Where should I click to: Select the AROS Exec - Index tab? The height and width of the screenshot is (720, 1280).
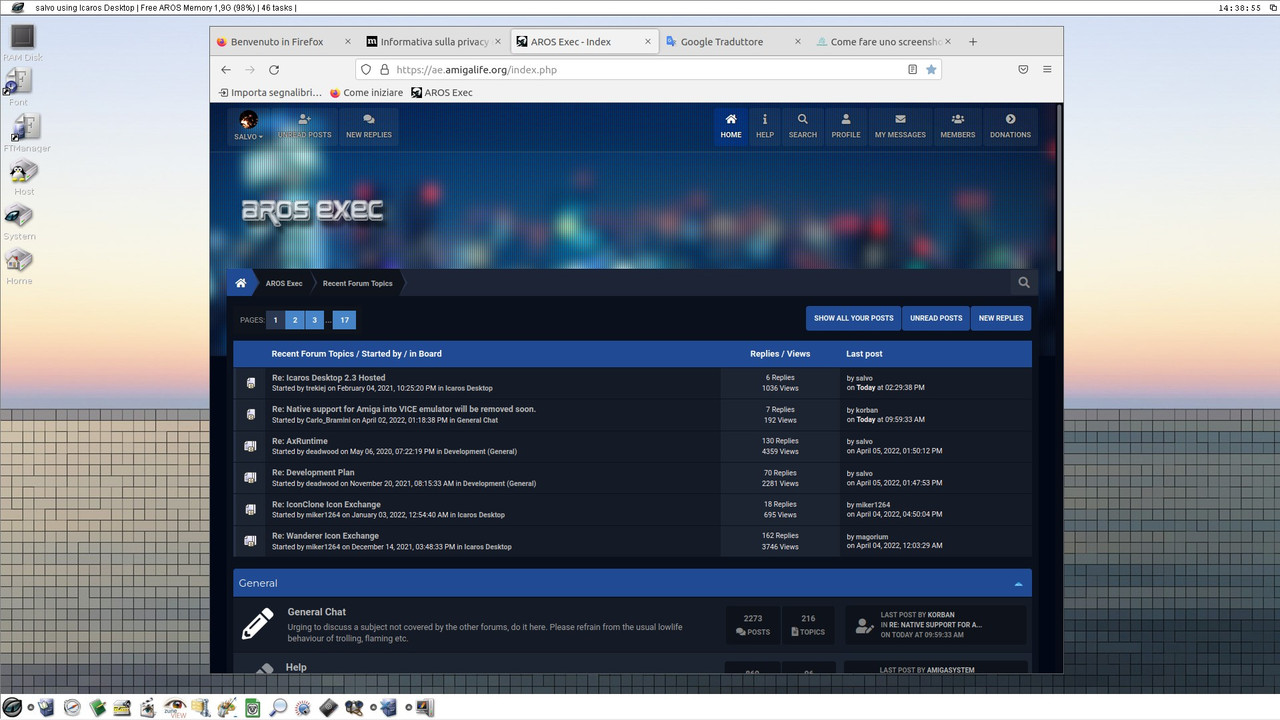pos(584,42)
